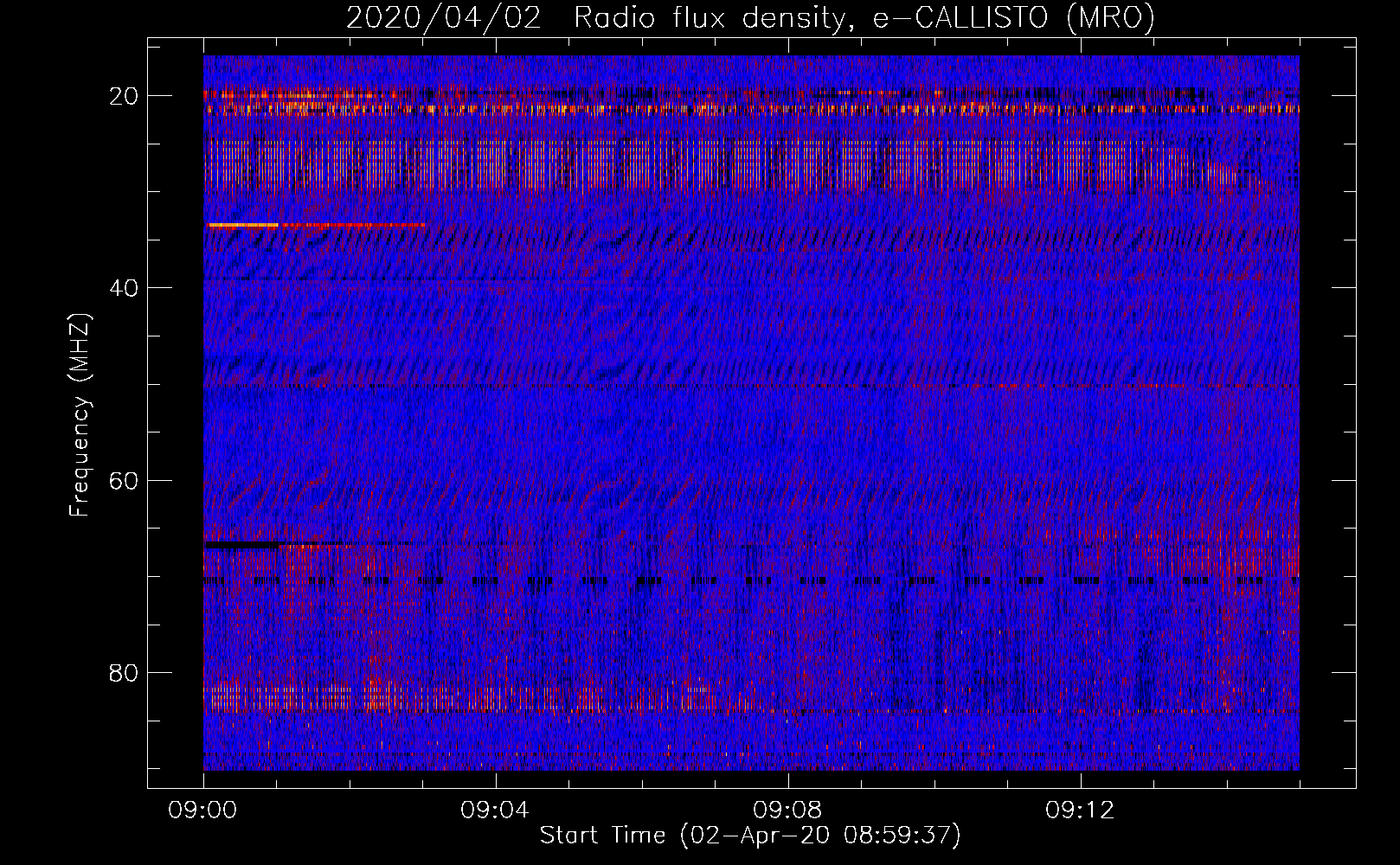Click the '09:00' time tick label
1400x865 pixels.
pos(203,811)
